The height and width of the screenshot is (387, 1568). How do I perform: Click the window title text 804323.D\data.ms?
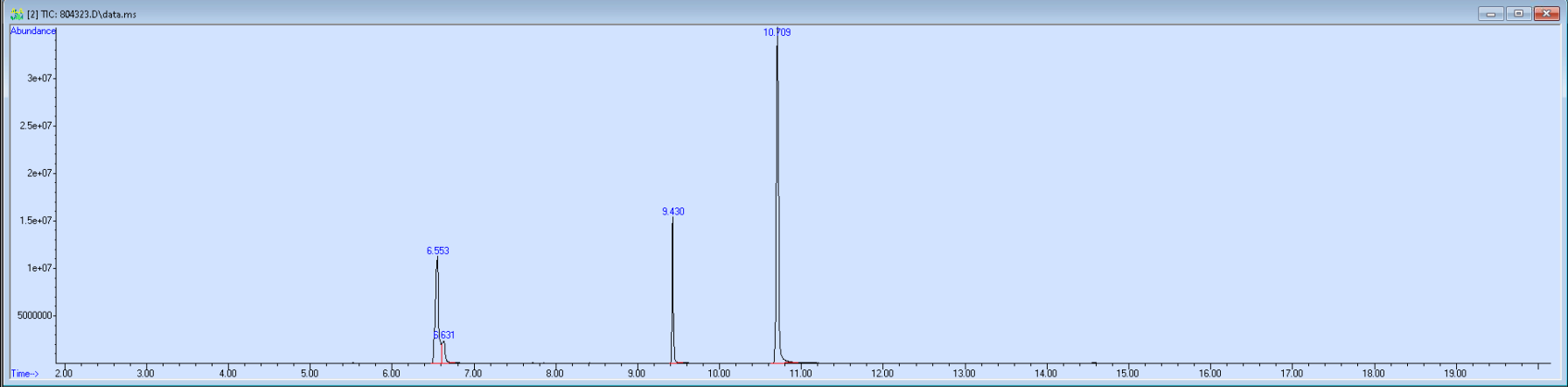pos(98,14)
